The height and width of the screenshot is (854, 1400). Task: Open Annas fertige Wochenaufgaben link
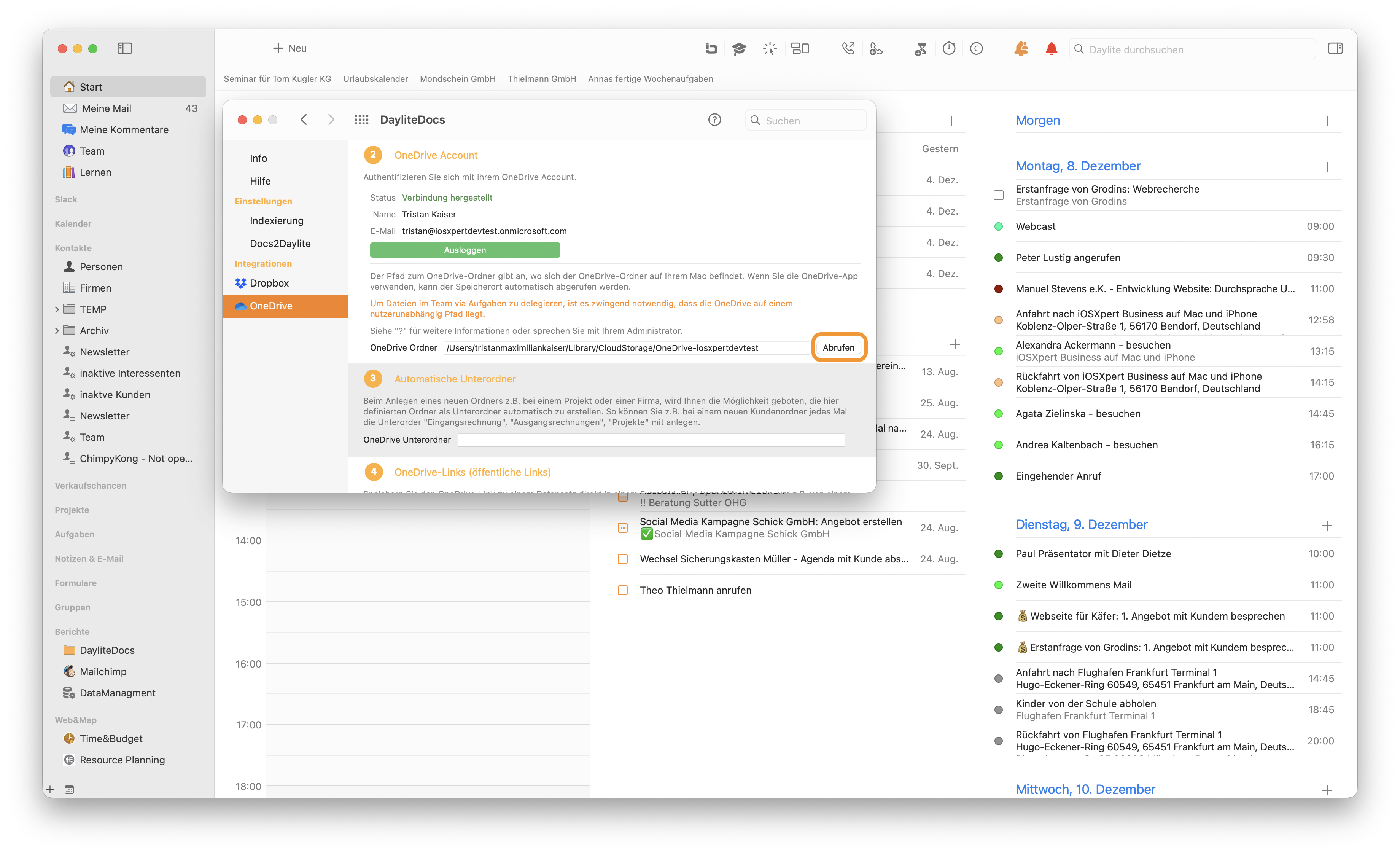click(x=651, y=79)
